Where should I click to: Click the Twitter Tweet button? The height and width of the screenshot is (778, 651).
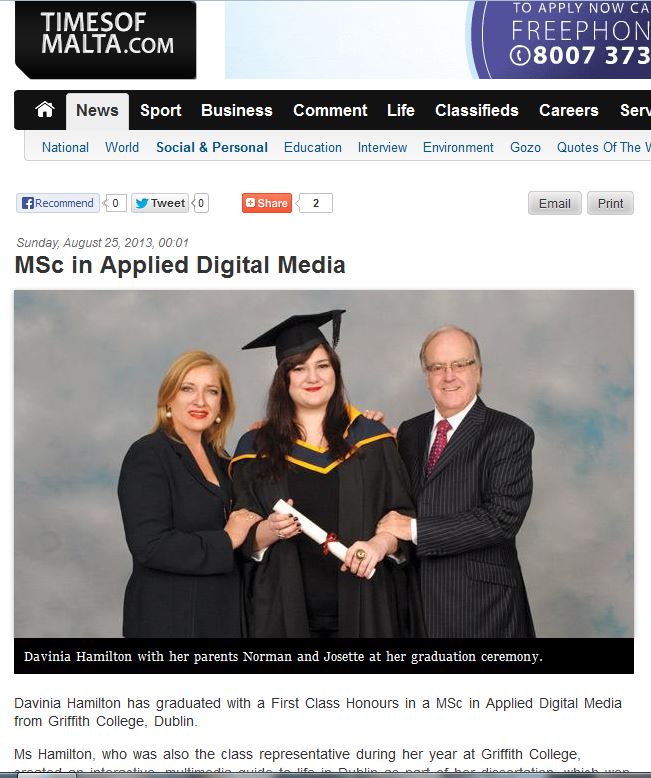(x=160, y=203)
